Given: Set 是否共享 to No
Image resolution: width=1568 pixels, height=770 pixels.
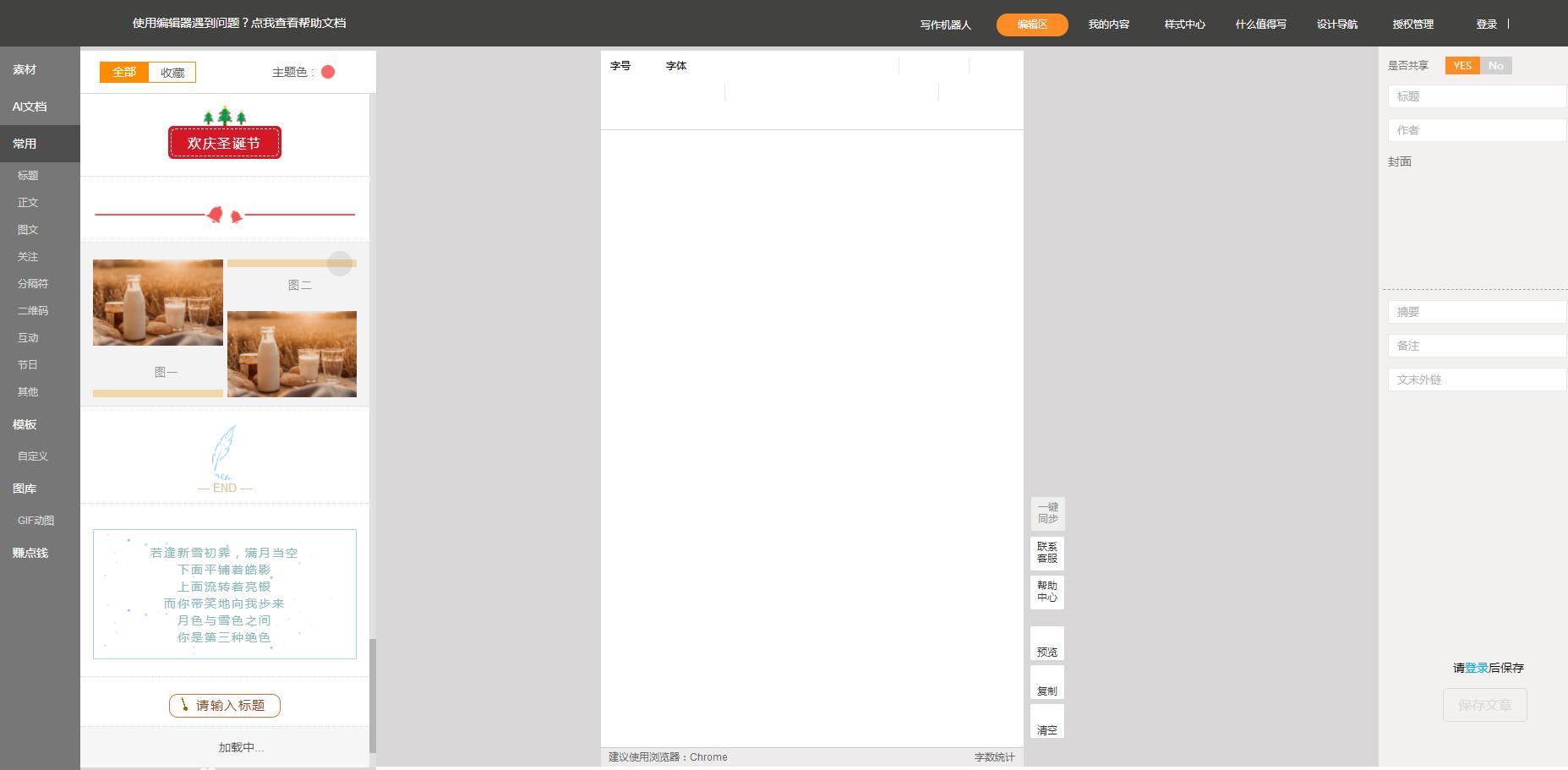Looking at the screenshot, I should (1496, 66).
